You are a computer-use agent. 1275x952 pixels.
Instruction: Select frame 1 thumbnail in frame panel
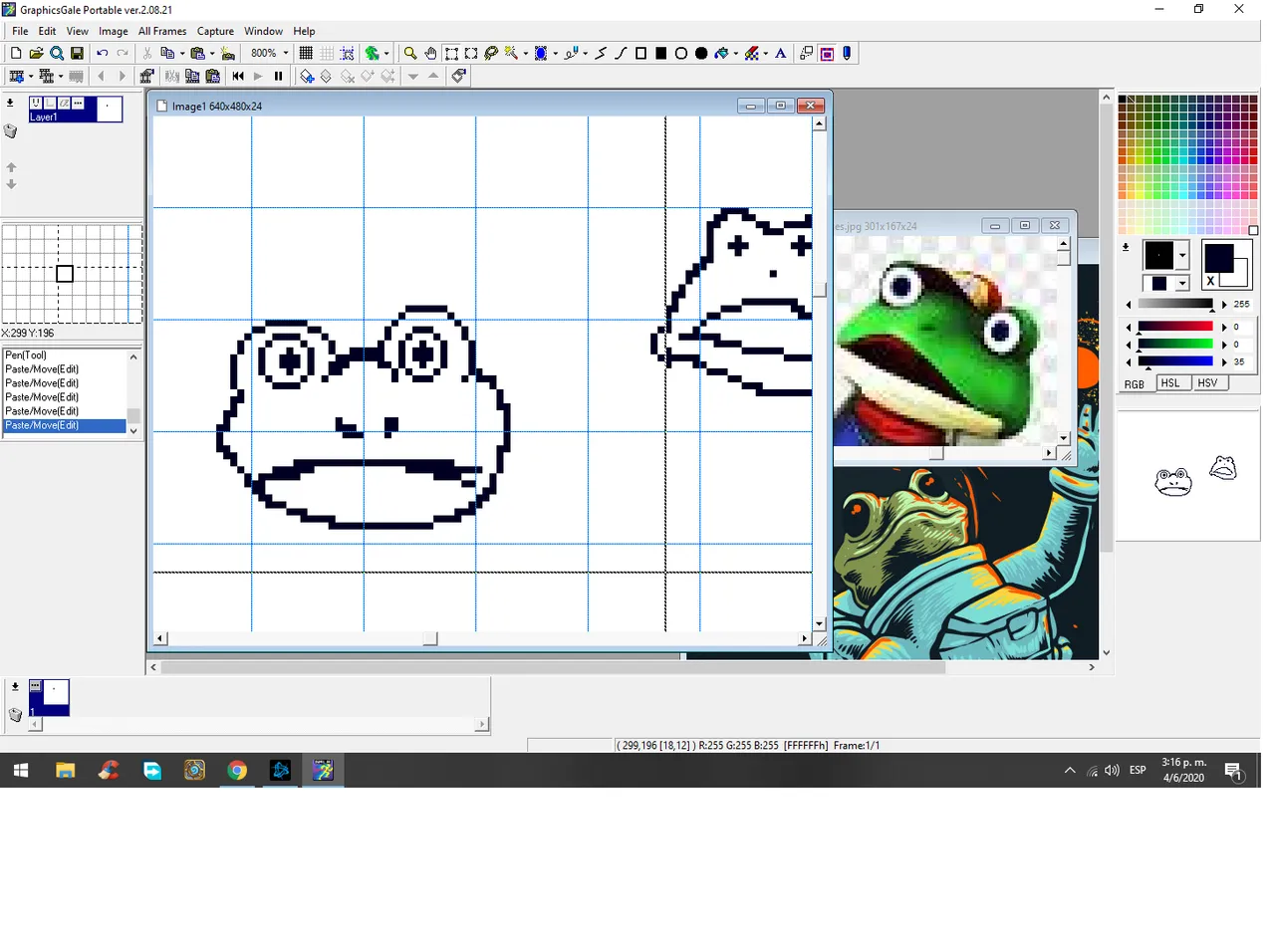coord(49,698)
